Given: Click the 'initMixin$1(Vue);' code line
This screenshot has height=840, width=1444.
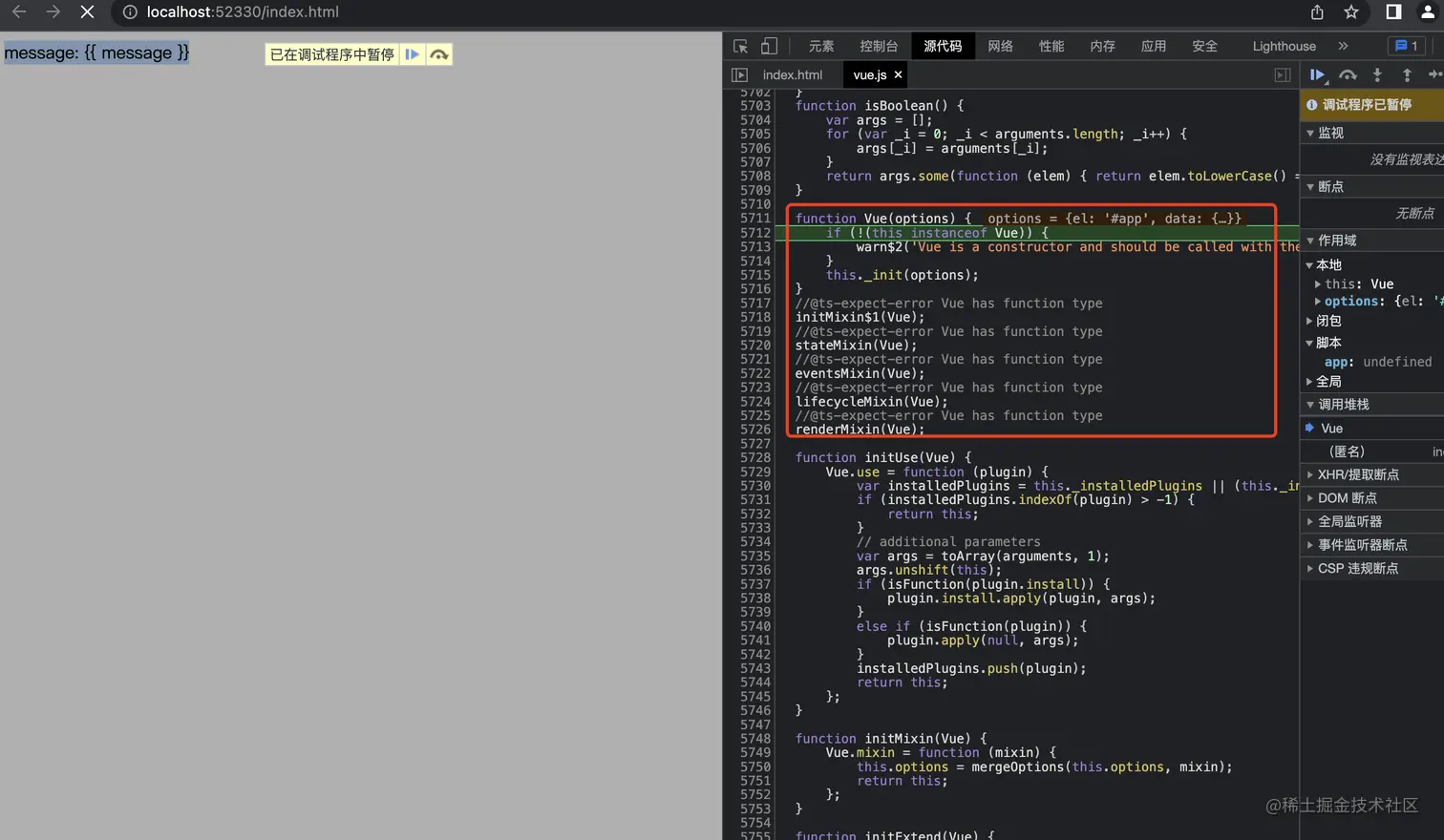Looking at the screenshot, I should 860,317.
